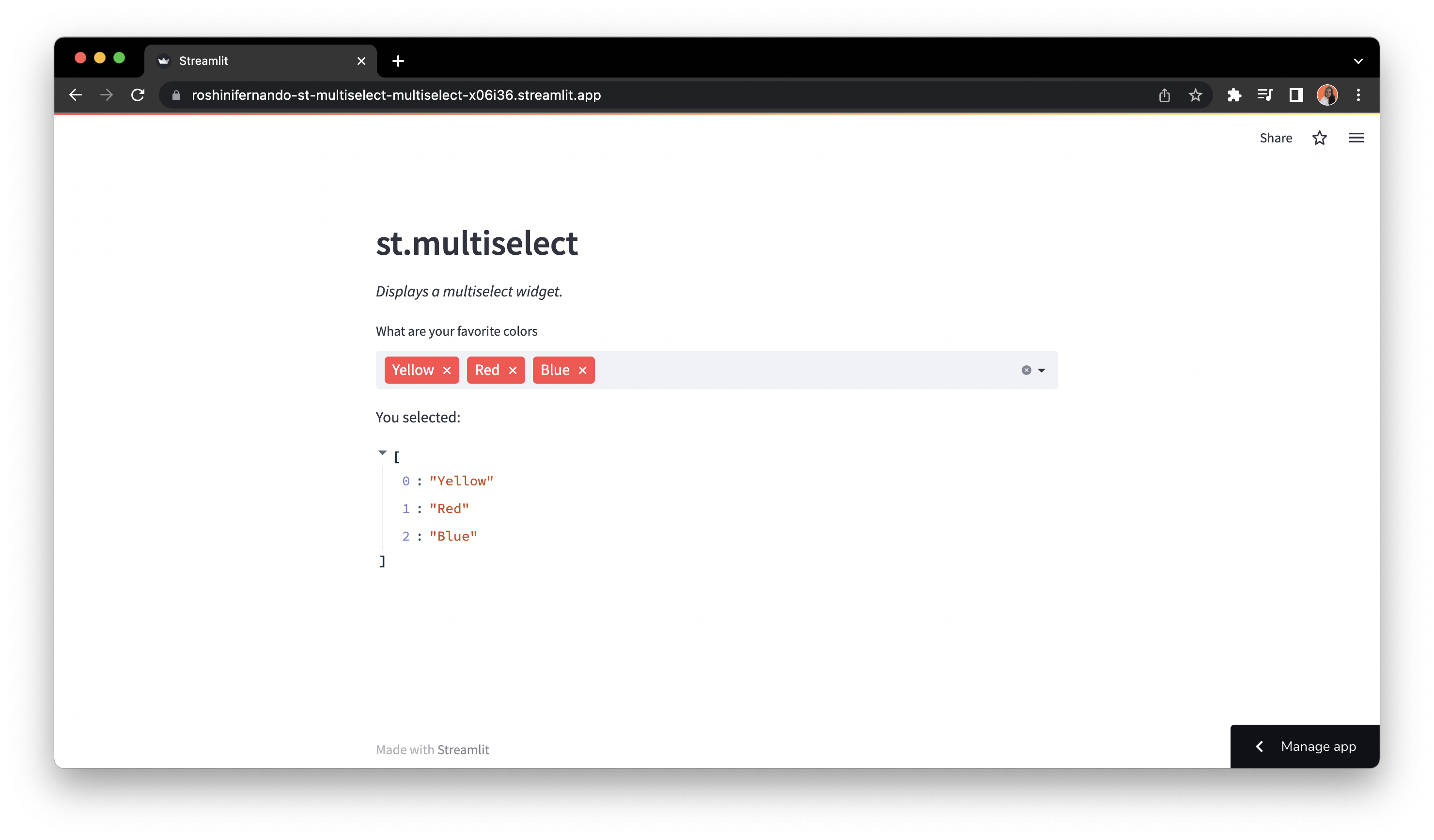This screenshot has height=840, width=1434.
Task: Click the Yellow color chip label
Action: (x=413, y=371)
